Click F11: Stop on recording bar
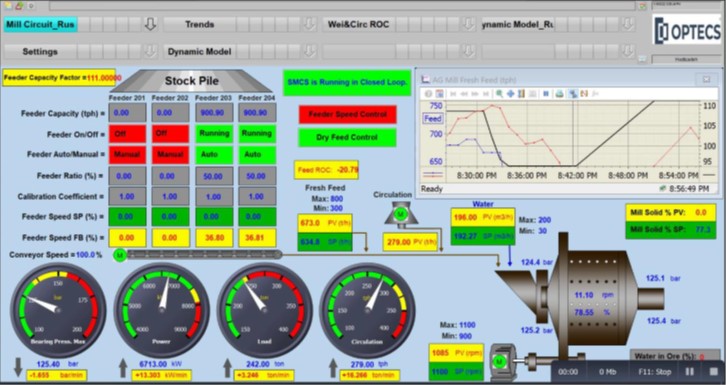 [x=655, y=372]
